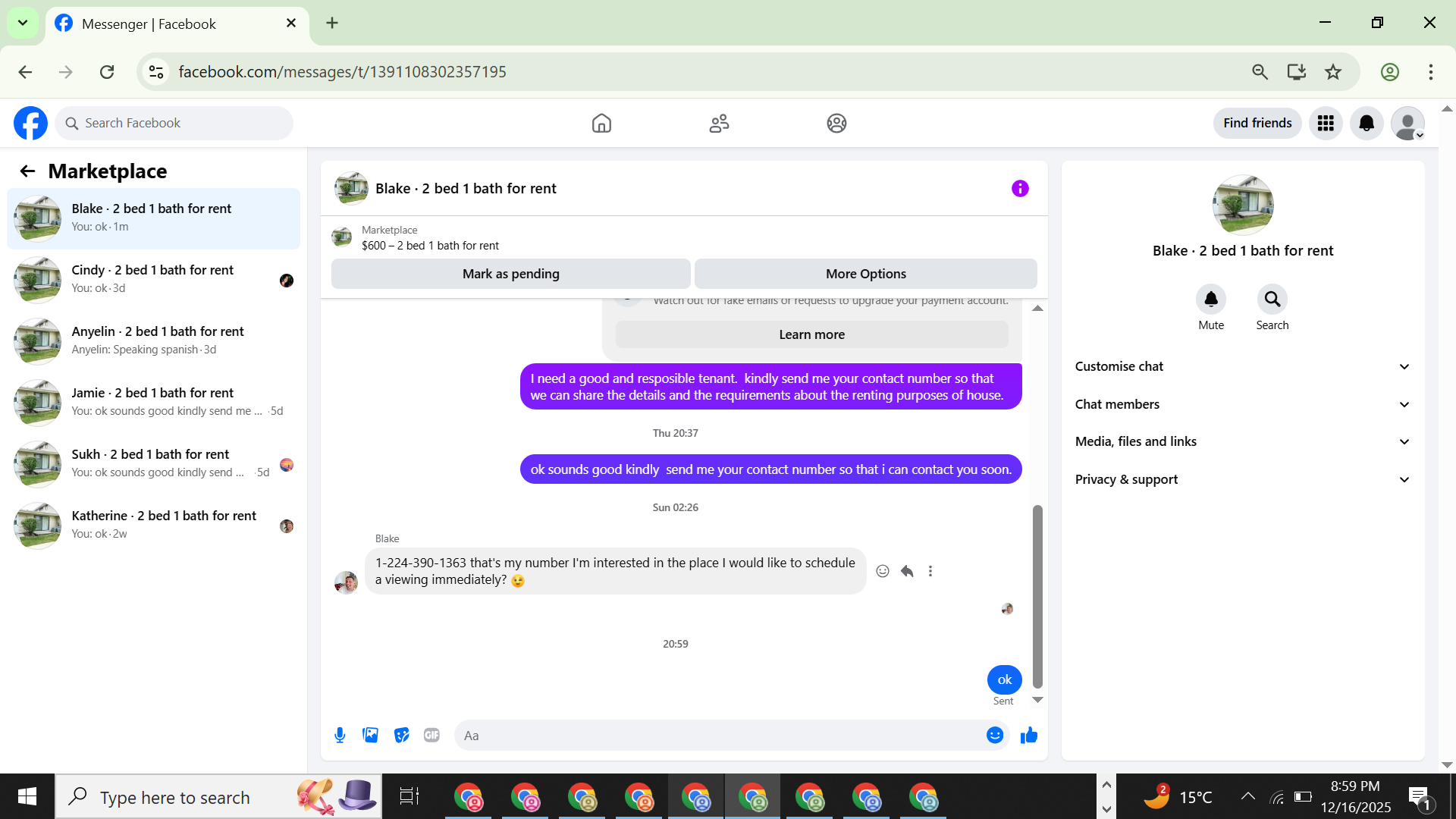Attach a photo file
Screen dimensions: 1456x819
pyautogui.click(x=370, y=735)
